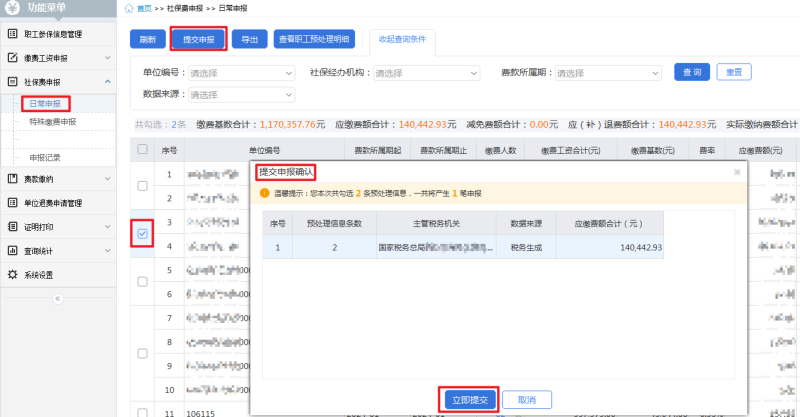Toggle the select-all checkbox in table header

(142, 150)
